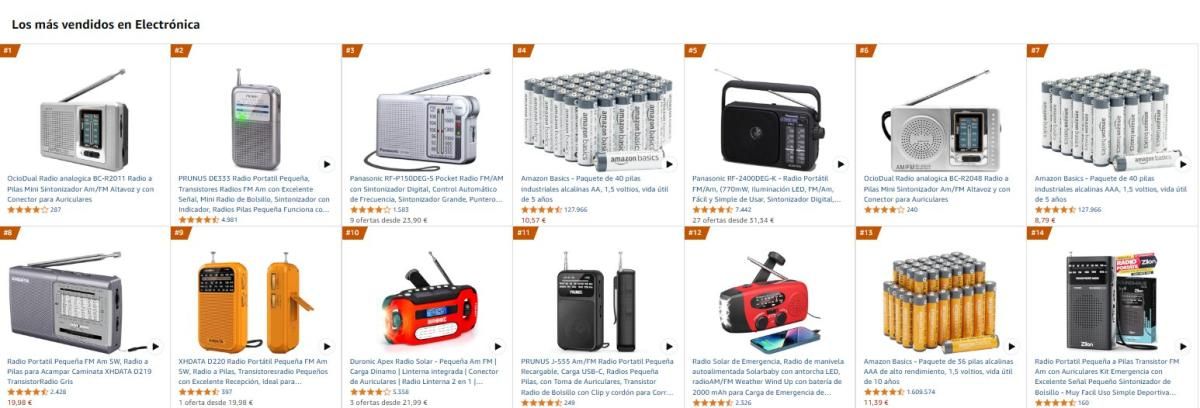The height and width of the screenshot is (408, 1200).
Task: Open star rating for XHDATA D220 radio
Action: tap(197, 392)
